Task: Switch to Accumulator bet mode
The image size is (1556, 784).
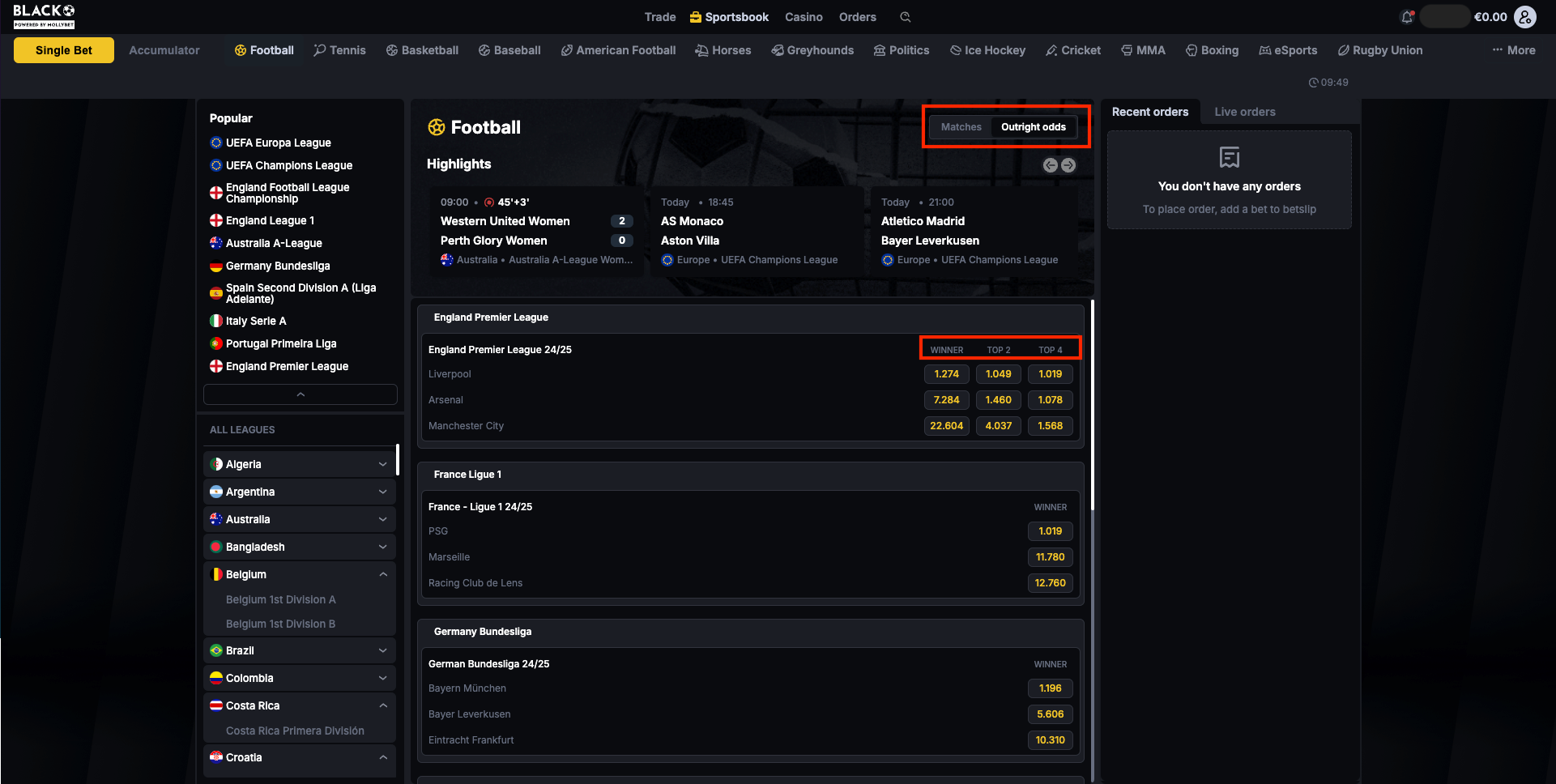Action: pyautogui.click(x=164, y=50)
